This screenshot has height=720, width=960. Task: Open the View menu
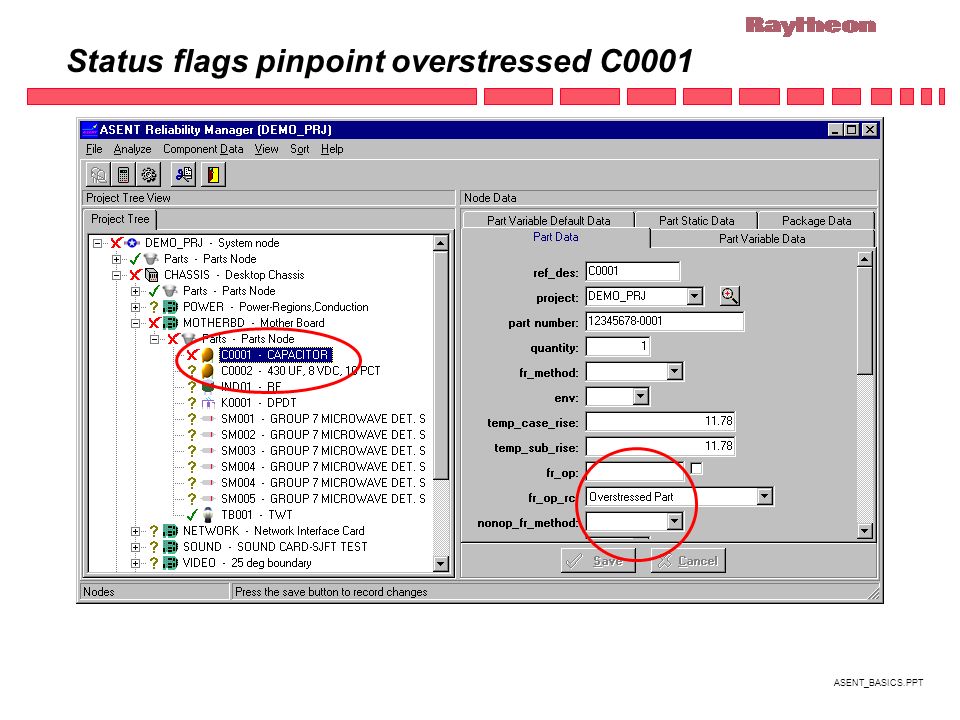point(266,149)
